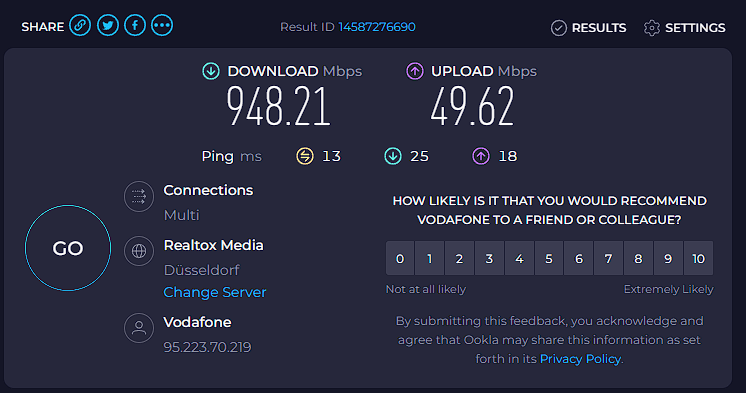This screenshot has width=746, height=393.
Task: Share result on Twitter
Action: 108,25
